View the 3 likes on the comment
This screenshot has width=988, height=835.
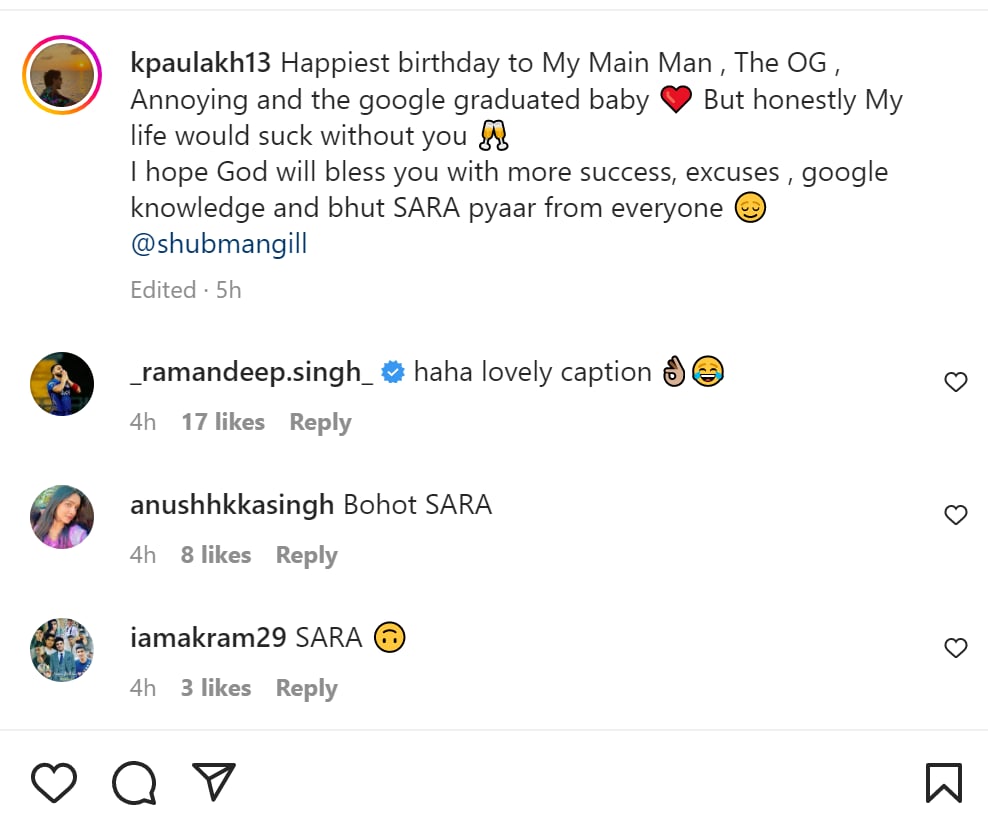click(x=215, y=688)
